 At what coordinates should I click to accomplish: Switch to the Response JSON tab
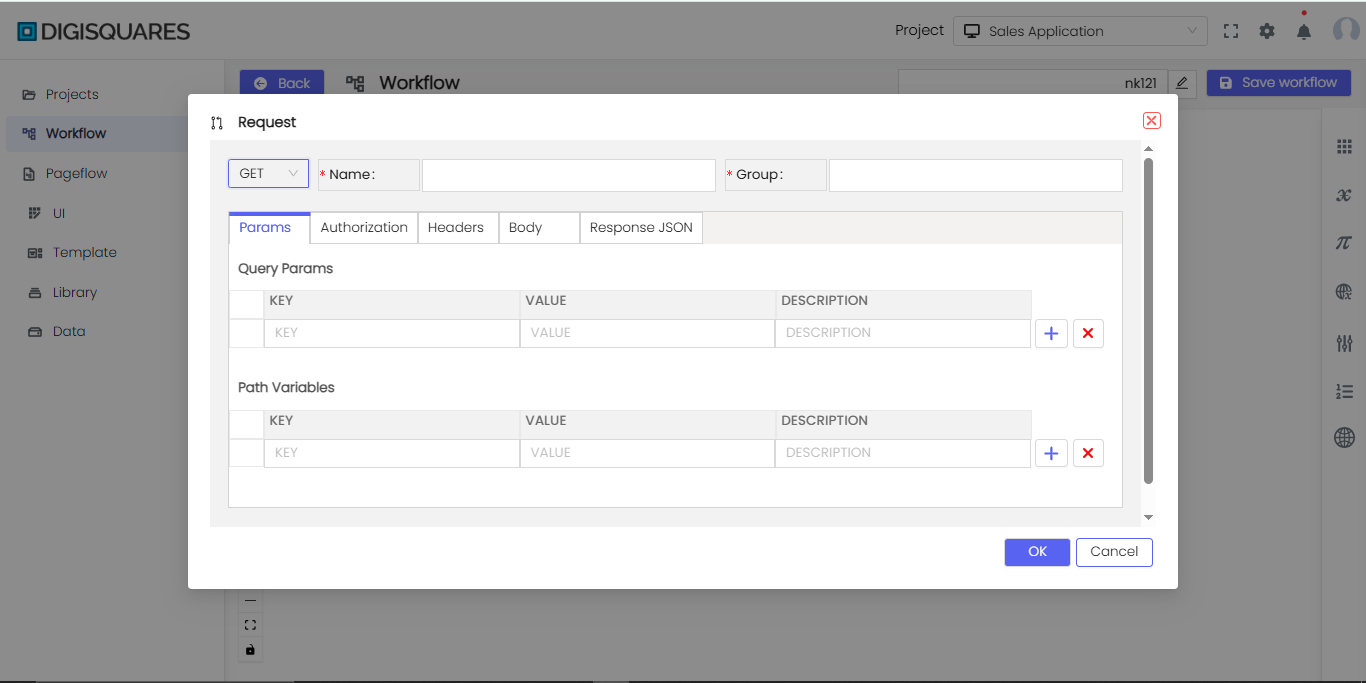641,227
